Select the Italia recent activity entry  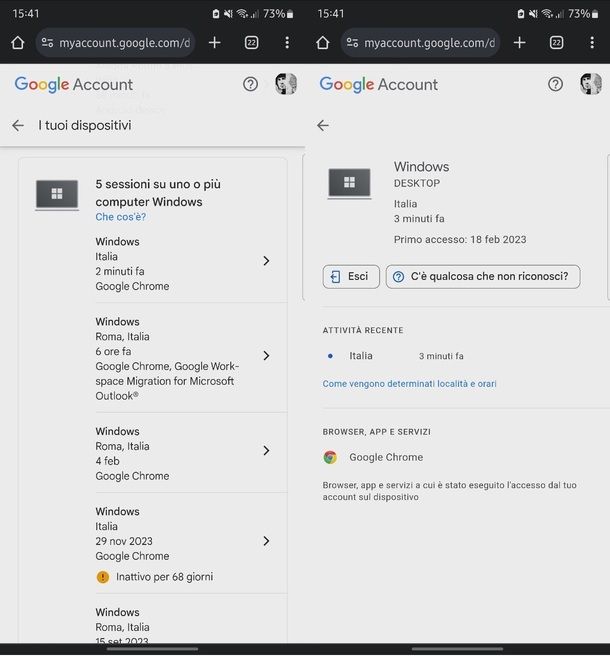coord(395,356)
